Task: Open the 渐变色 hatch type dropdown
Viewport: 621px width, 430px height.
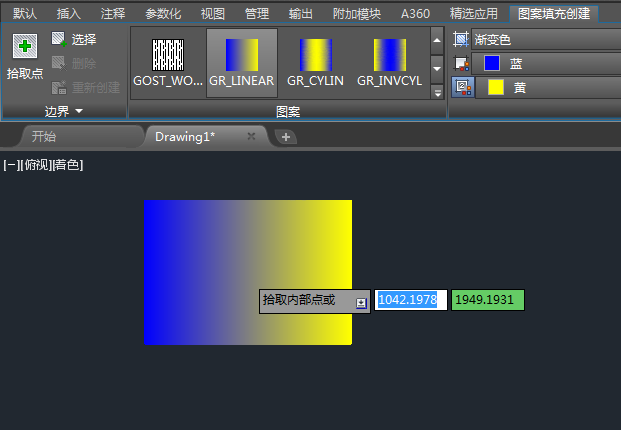Action: click(x=546, y=39)
